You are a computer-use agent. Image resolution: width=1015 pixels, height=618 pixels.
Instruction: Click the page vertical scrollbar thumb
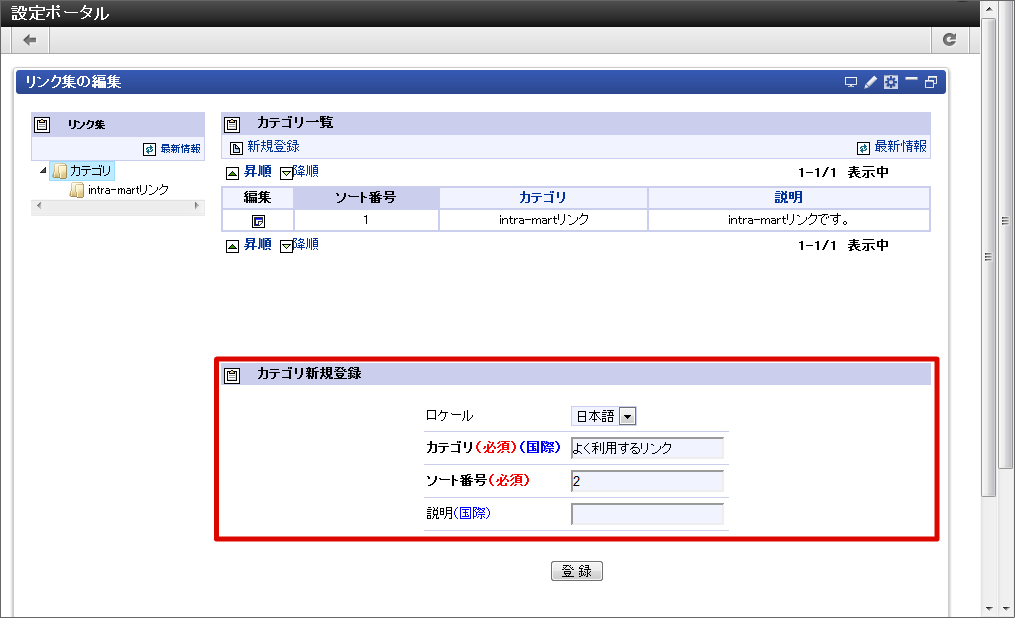988,257
